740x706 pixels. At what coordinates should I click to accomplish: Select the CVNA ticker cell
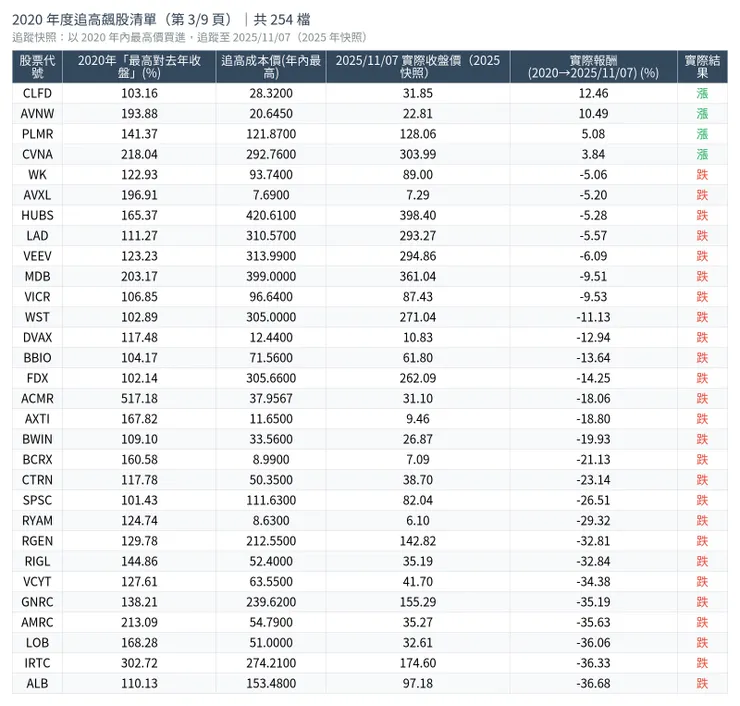coord(37,154)
